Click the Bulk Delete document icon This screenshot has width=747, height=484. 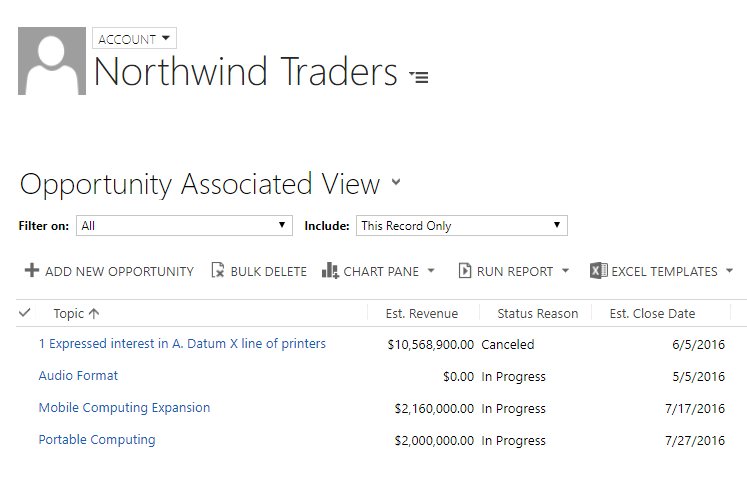[x=218, y=270]
